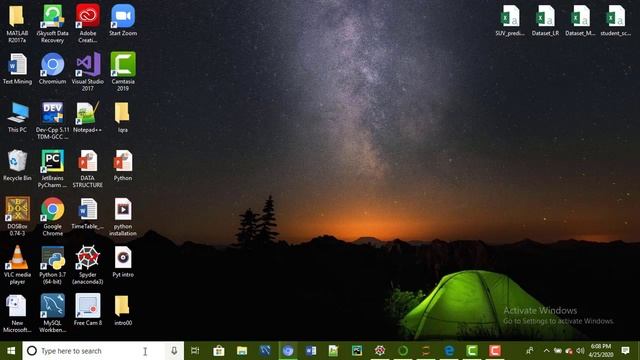The width and height of the screenshot is (640, 360).
Task: Expand hidden system tray icons arrow
Action: point(546,351)
